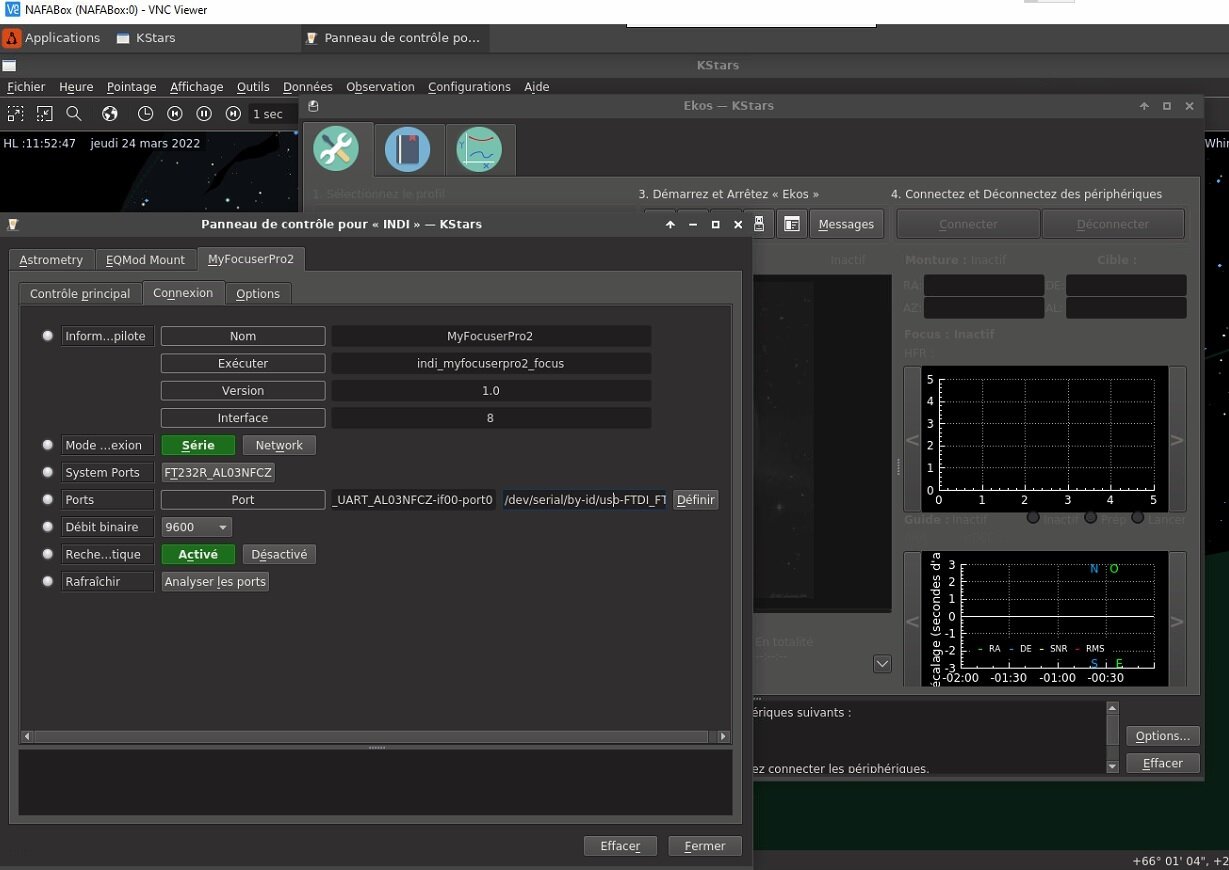Open the Ekos setup wrench tab
Screen dimensions: 1229x870
tap(336, 150)
